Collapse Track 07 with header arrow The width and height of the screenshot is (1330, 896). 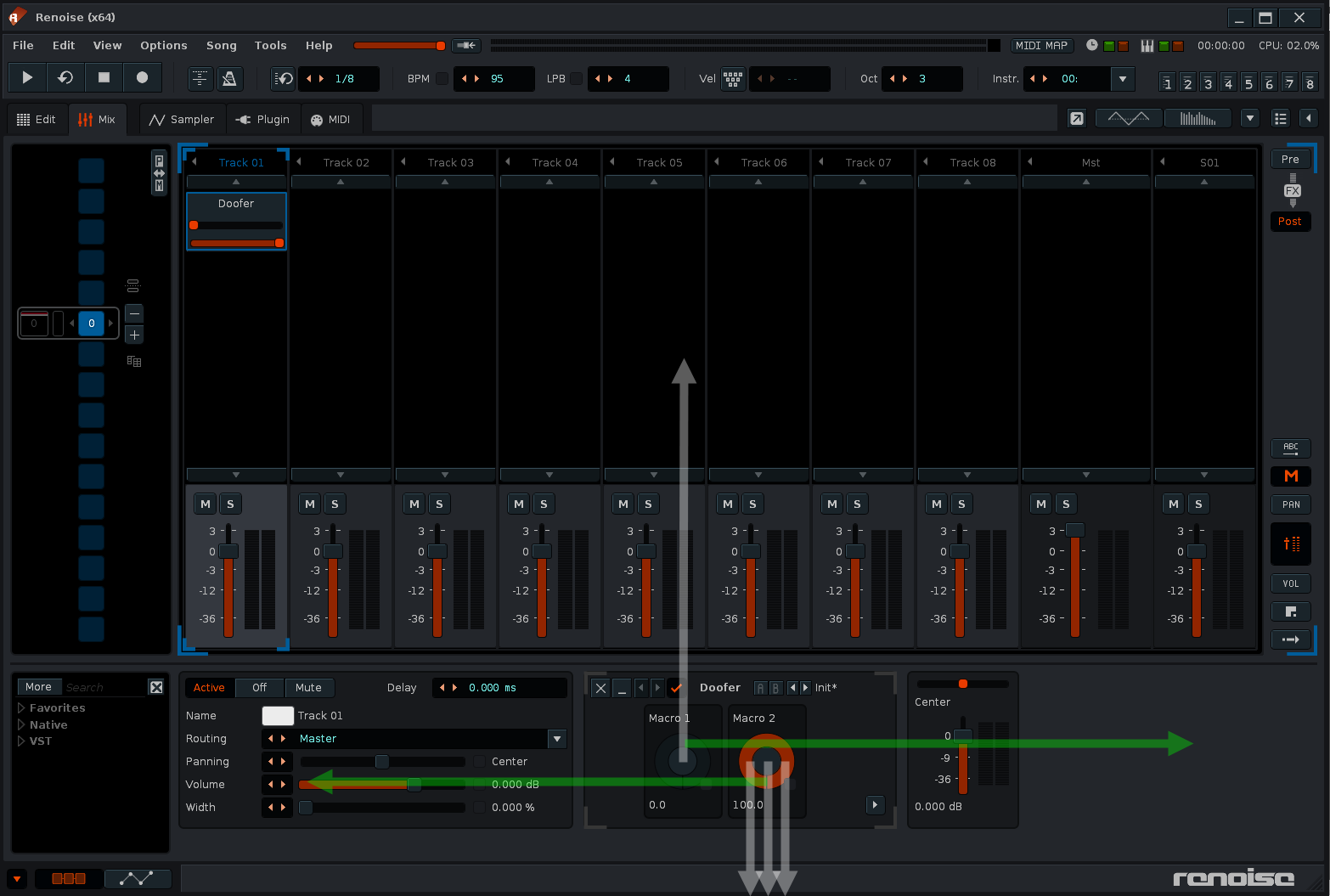click(x=821, y=161)
